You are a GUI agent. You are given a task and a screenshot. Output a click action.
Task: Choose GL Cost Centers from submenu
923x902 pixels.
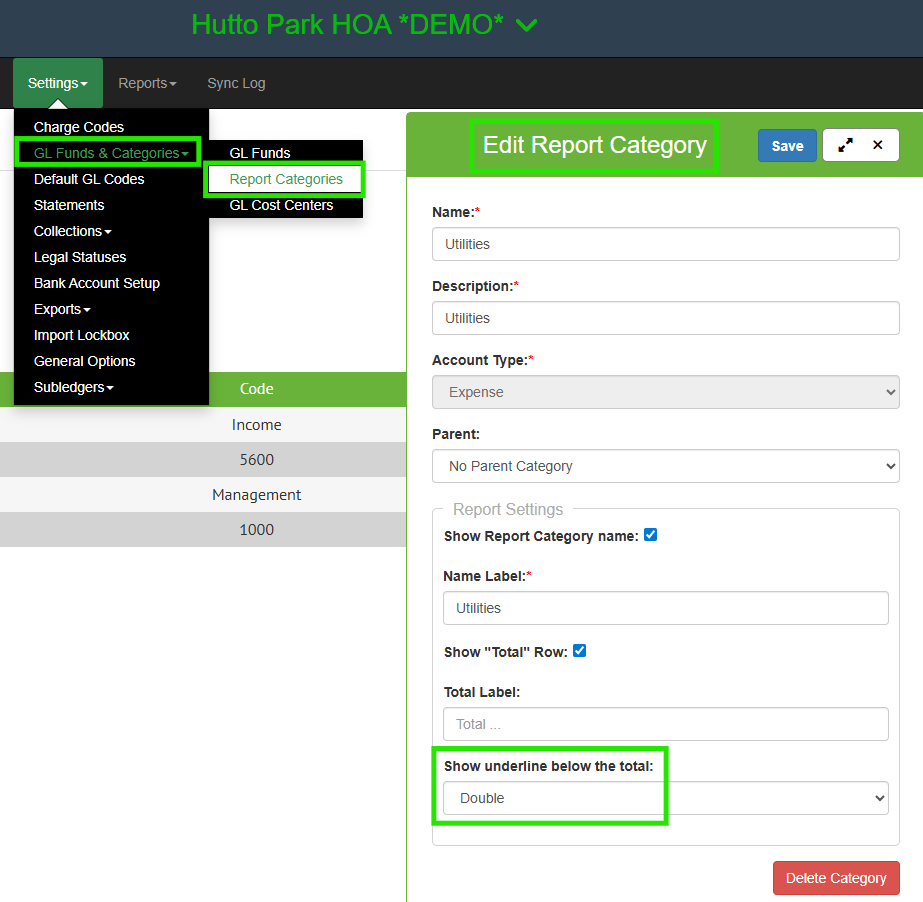(x=281, y=205)
